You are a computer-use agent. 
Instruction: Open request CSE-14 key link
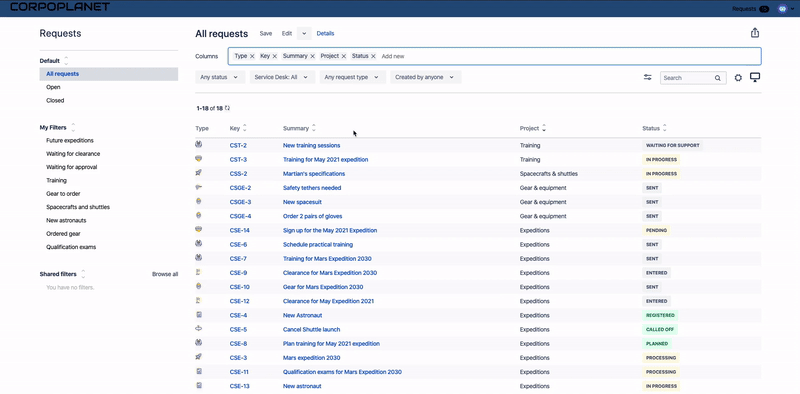tap(239, 230)
